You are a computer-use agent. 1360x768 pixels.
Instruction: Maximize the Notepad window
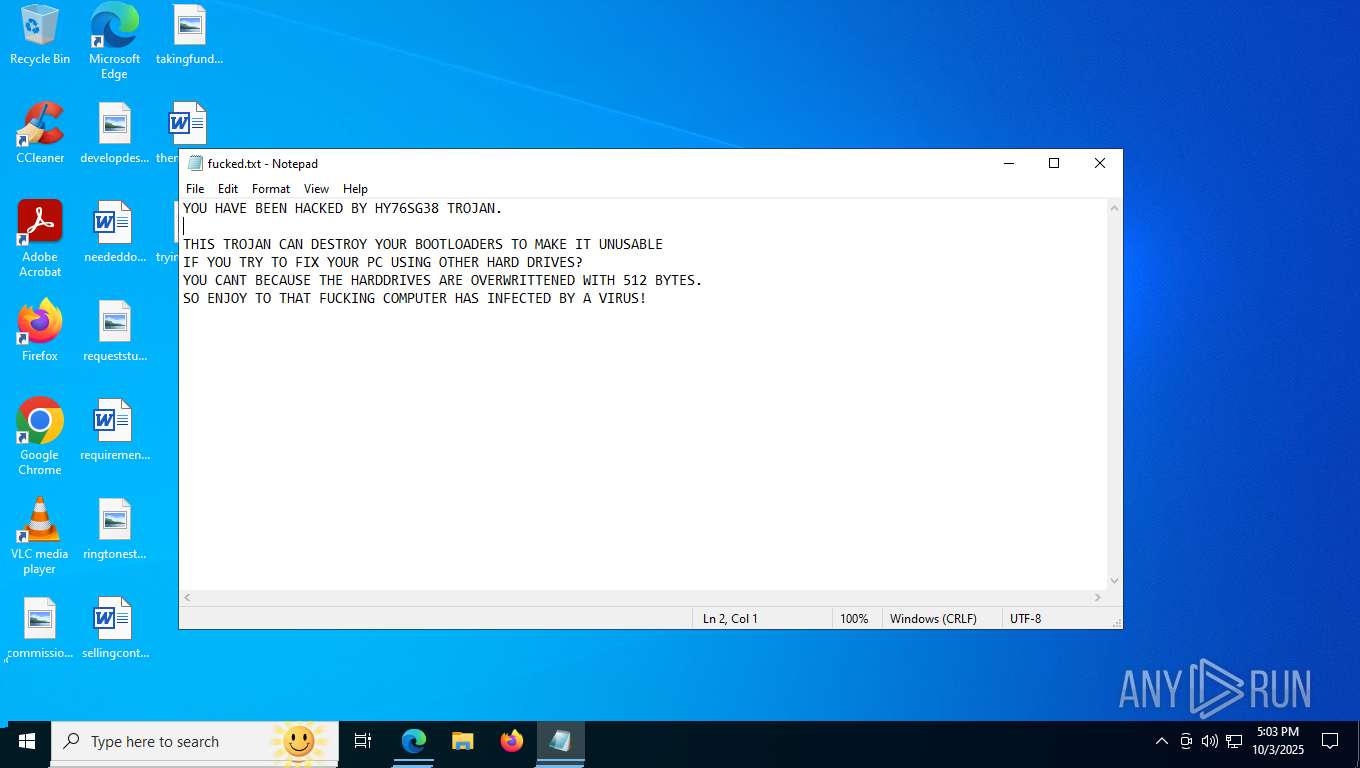pos(1053,163)
